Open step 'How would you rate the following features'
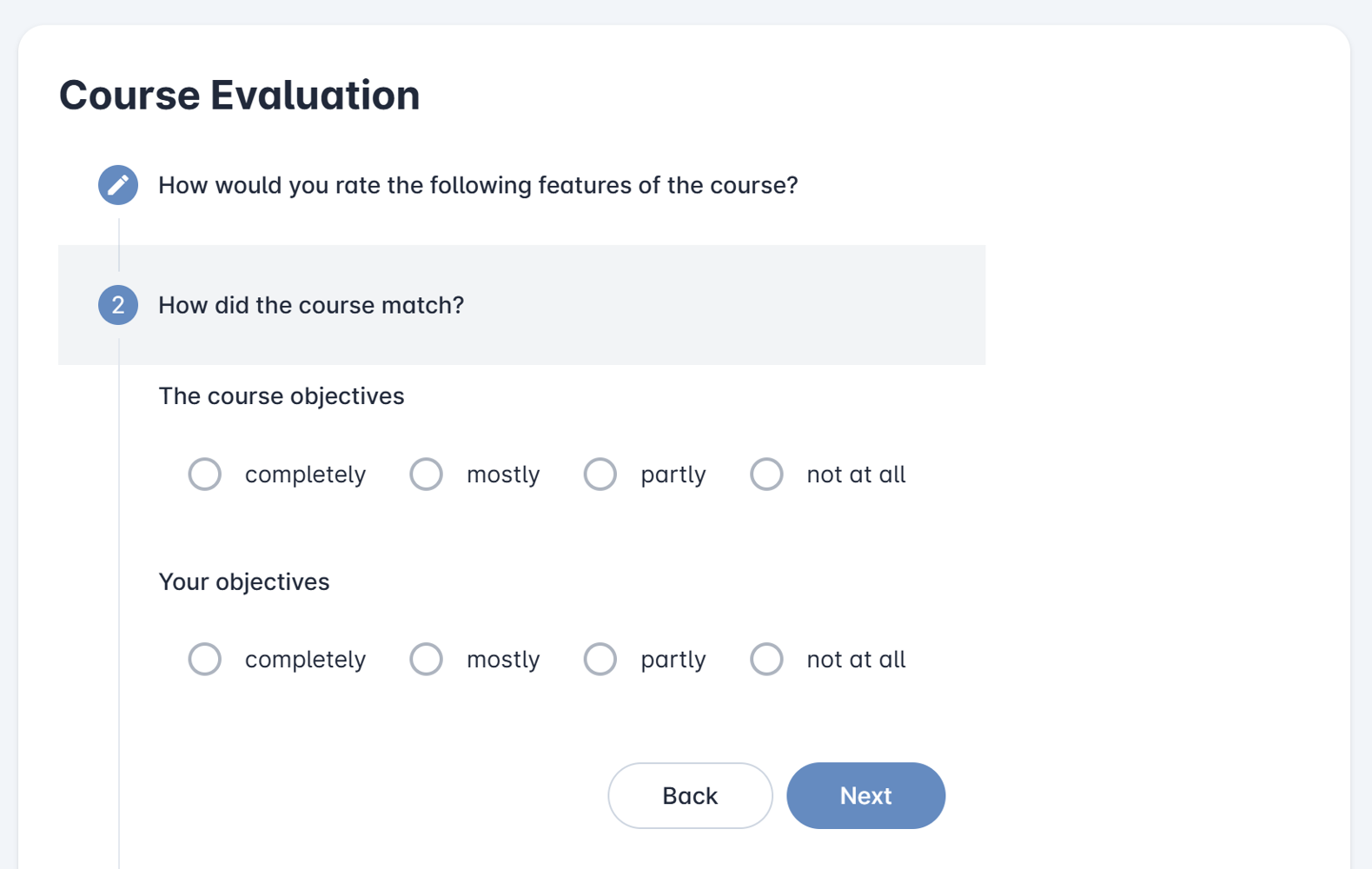Image resolution: width=1372 pixels, height=869 pixels. (478, 185)
